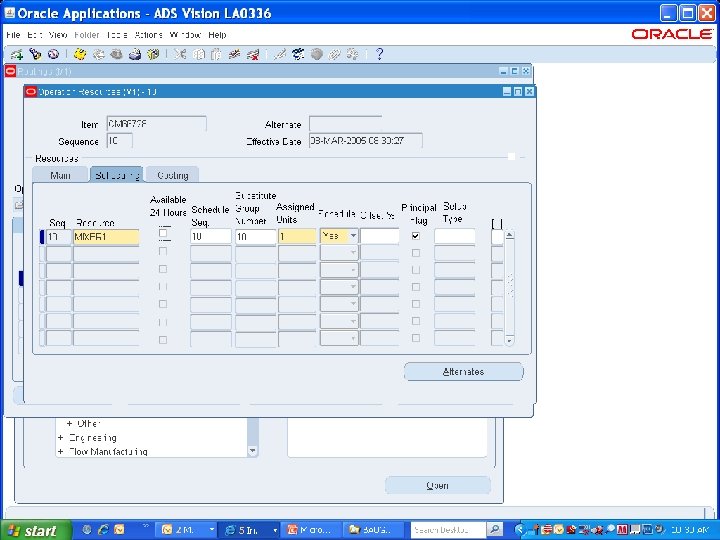Click the red M tray icon
The height and width of the screenshot is (540, 720).
click(622, 530)
